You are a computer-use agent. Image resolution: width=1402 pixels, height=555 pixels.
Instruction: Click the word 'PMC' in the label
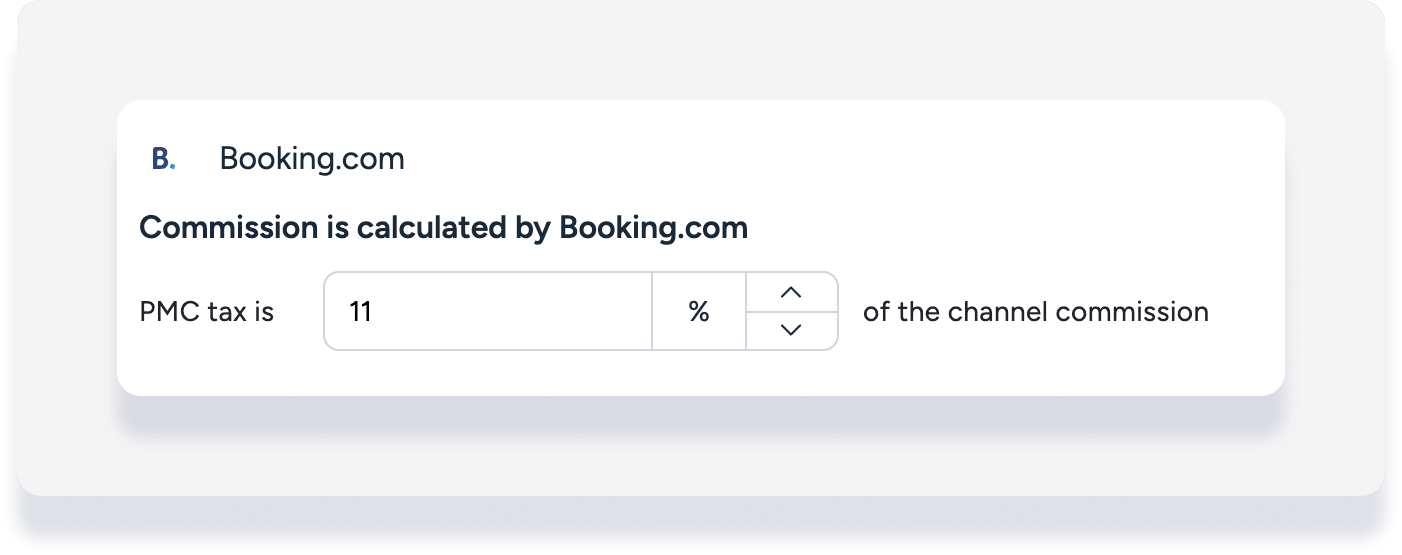170,312
